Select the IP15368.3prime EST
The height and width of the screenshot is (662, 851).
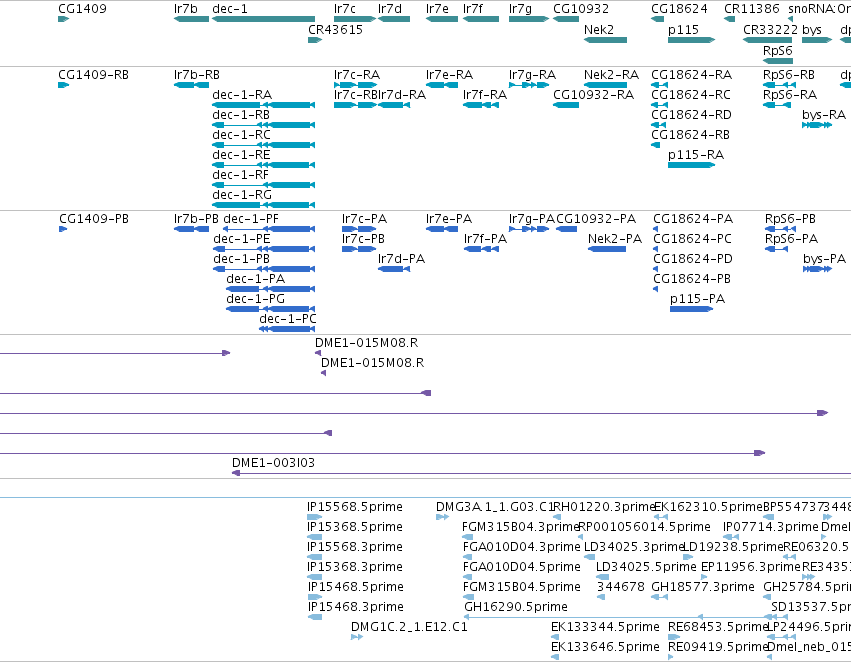coord(315,577)
